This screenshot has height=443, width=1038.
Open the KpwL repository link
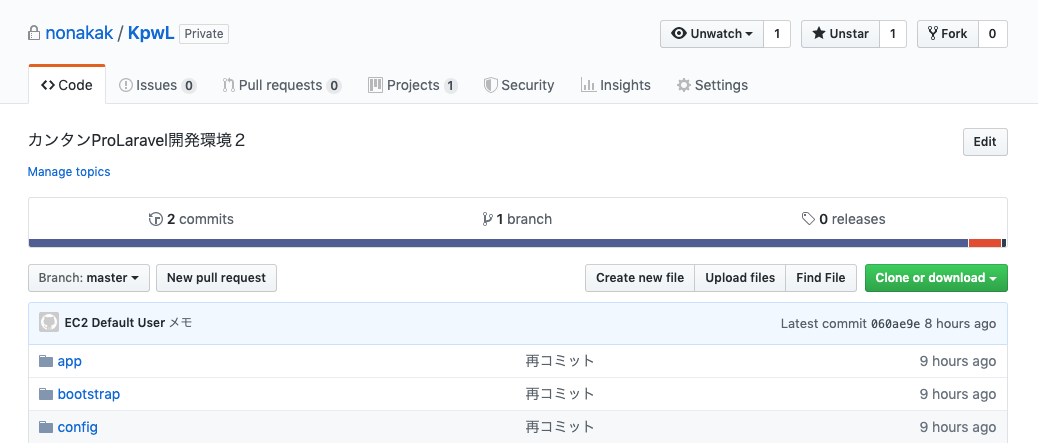coord(151,33)
